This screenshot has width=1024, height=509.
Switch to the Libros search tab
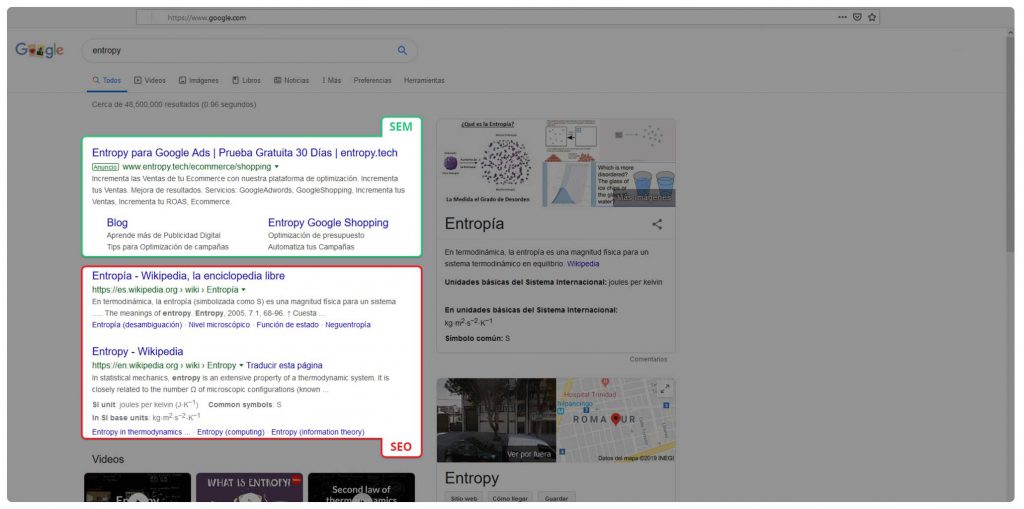pos(246,80)
